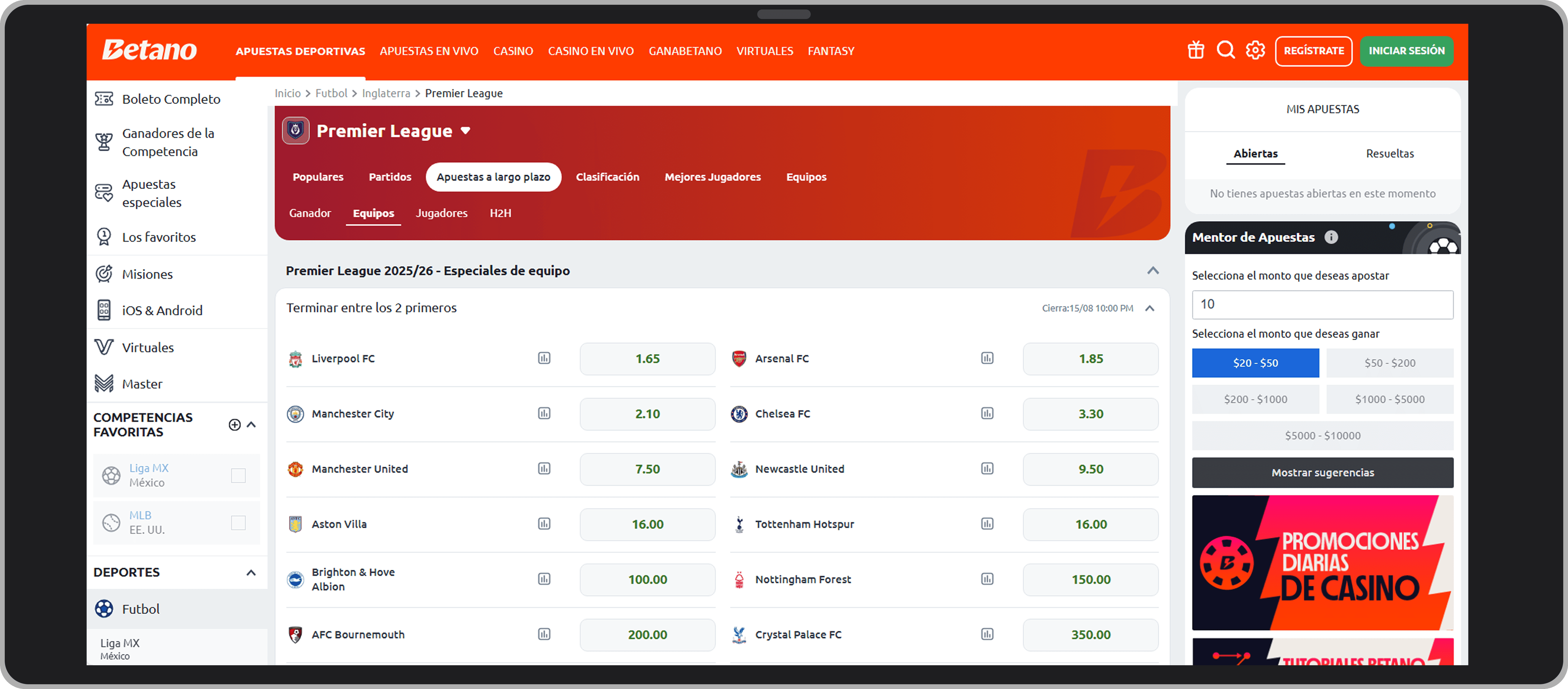Open the Apuestas especiales sidebar item
Screen dimensions: 1568x689
pos(176,193)
